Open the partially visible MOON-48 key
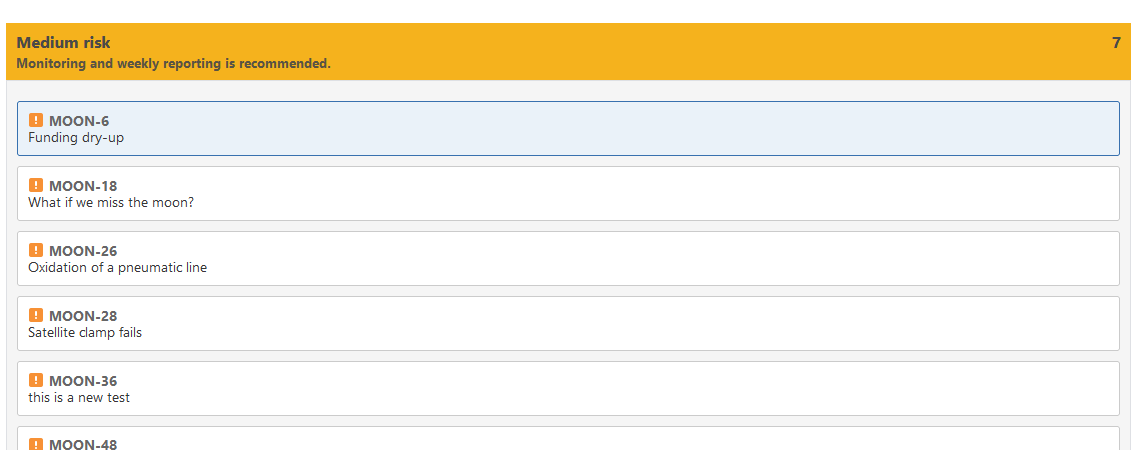The height and width of the screenshot is (450, 1144). point(83,444)
